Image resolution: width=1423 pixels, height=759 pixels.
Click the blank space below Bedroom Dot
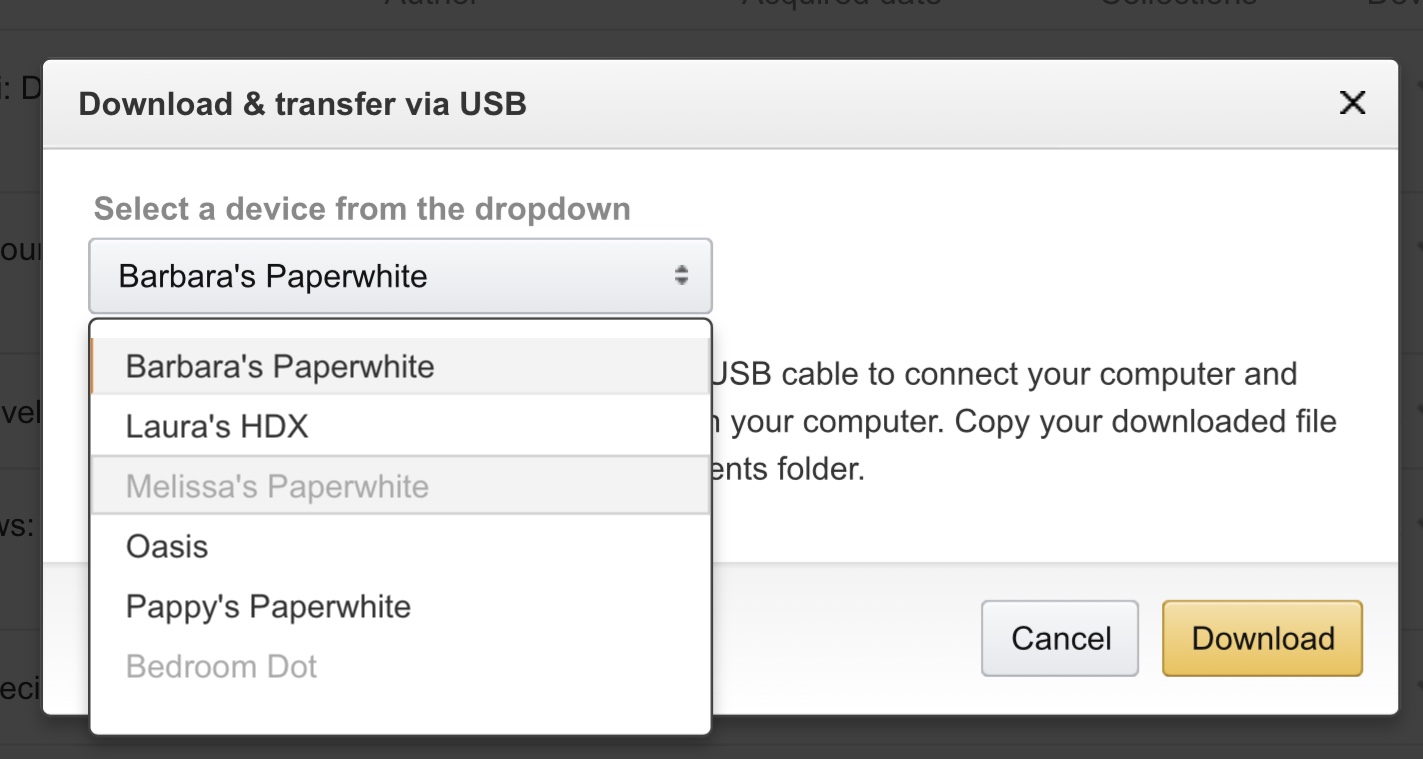400,711
